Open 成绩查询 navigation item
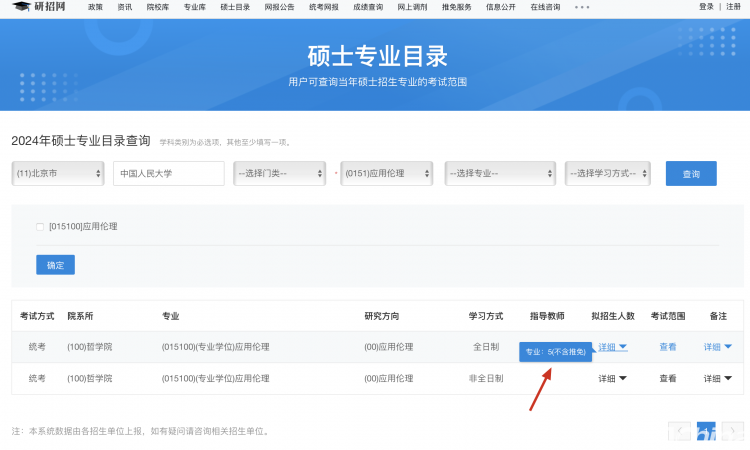This screenshot has height=450, width=750. [x=368, y=7]
